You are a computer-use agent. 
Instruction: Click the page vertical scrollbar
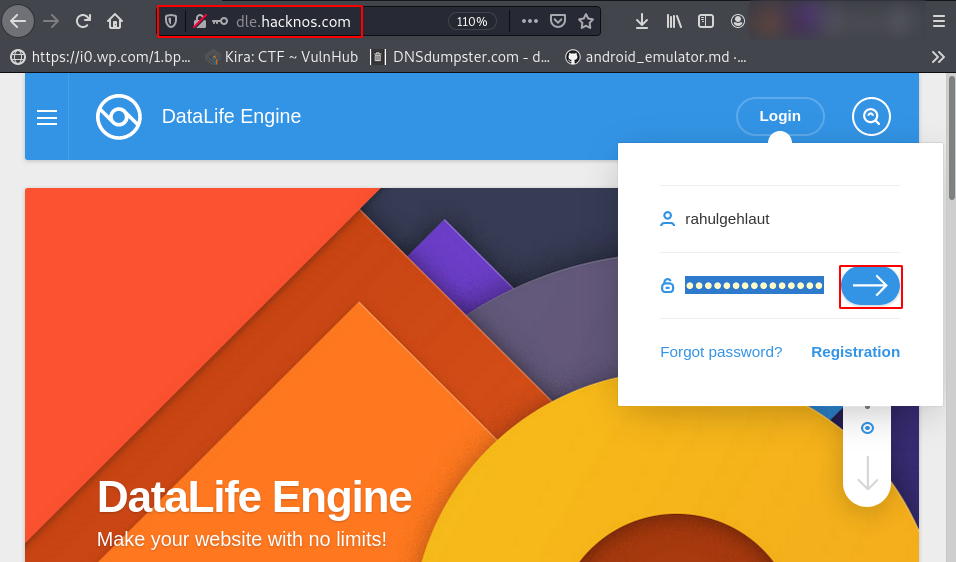[x=952, y=137]
